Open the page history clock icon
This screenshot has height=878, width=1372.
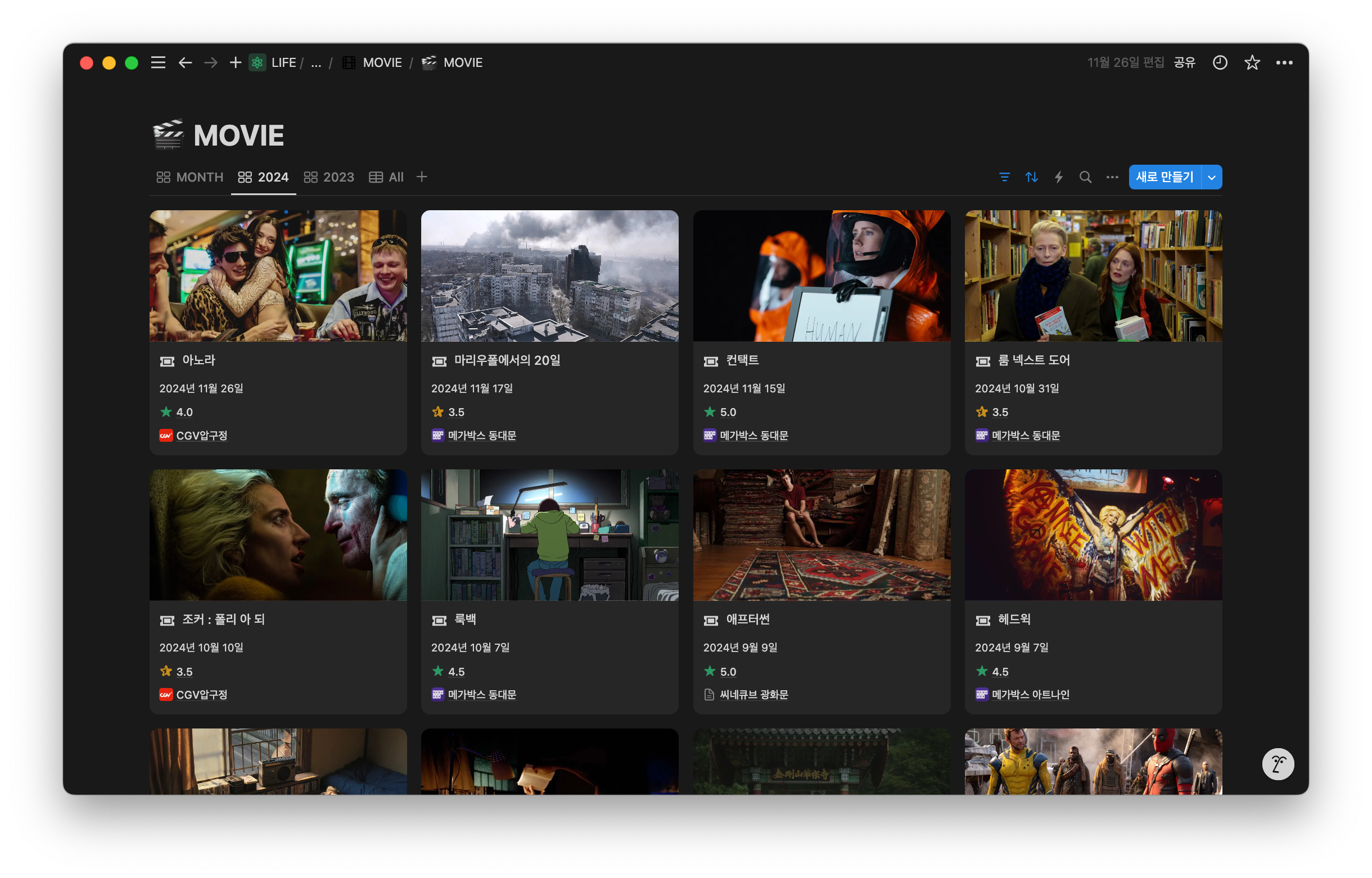pyautogui.click(x=1219, y=63)
